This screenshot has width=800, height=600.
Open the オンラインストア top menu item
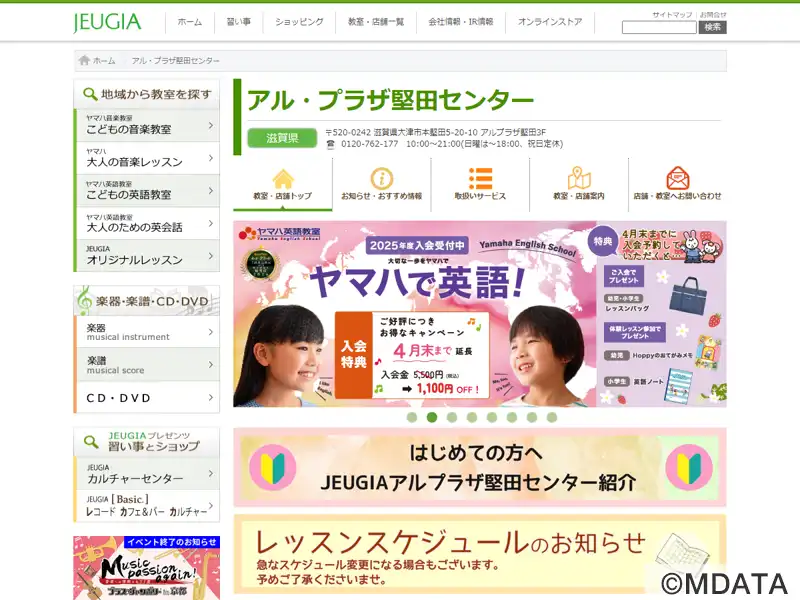[550, 22]
